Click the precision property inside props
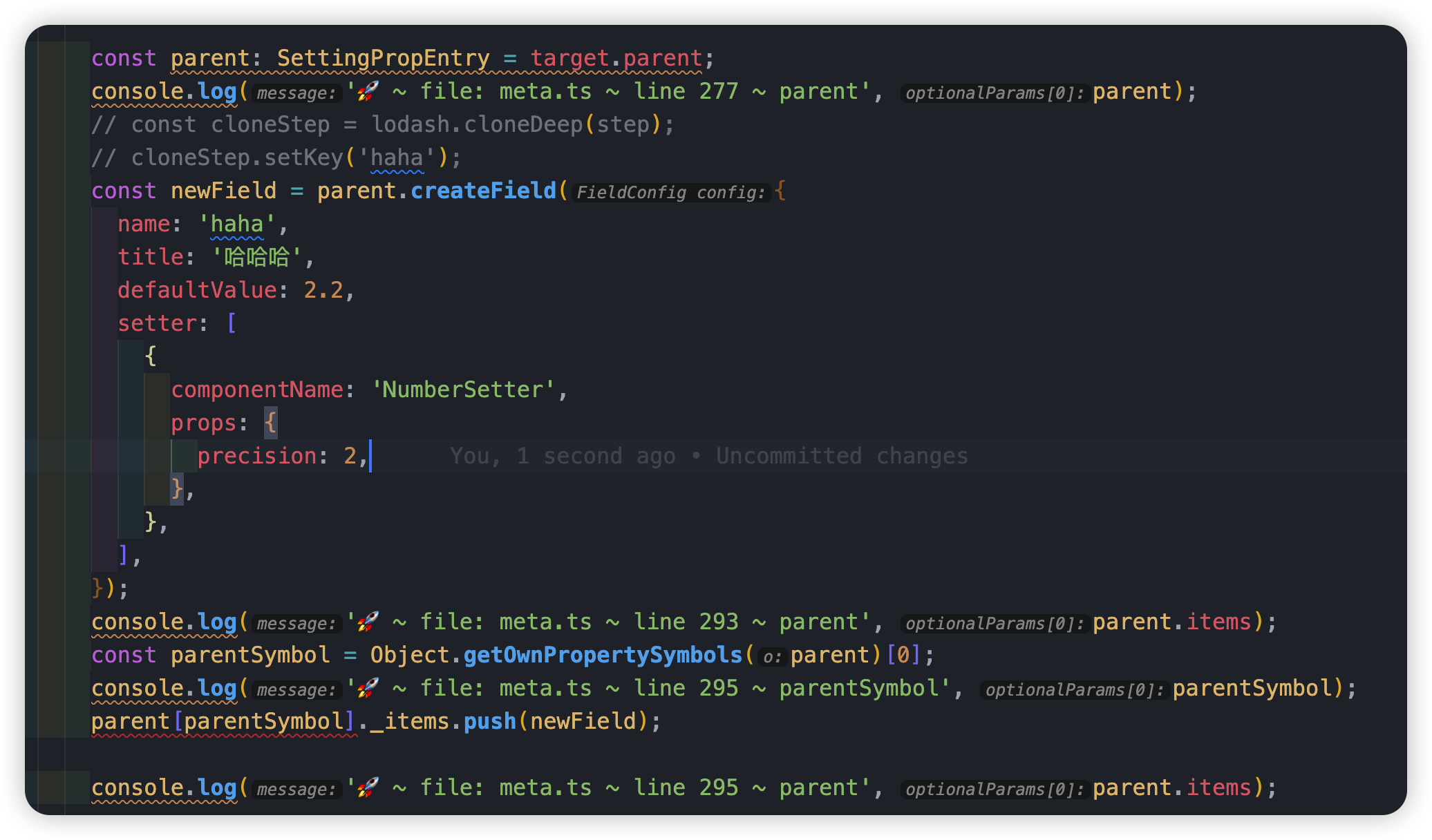Viewport: 1432px width, 840px height. tap(256, 455)
